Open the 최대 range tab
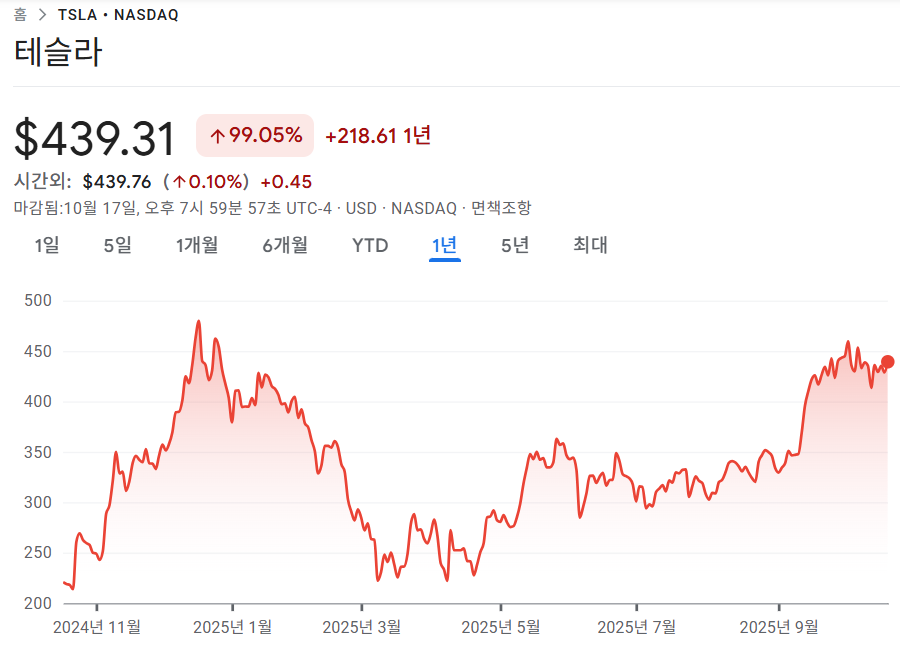900x652 pixels. pos(590,245)
